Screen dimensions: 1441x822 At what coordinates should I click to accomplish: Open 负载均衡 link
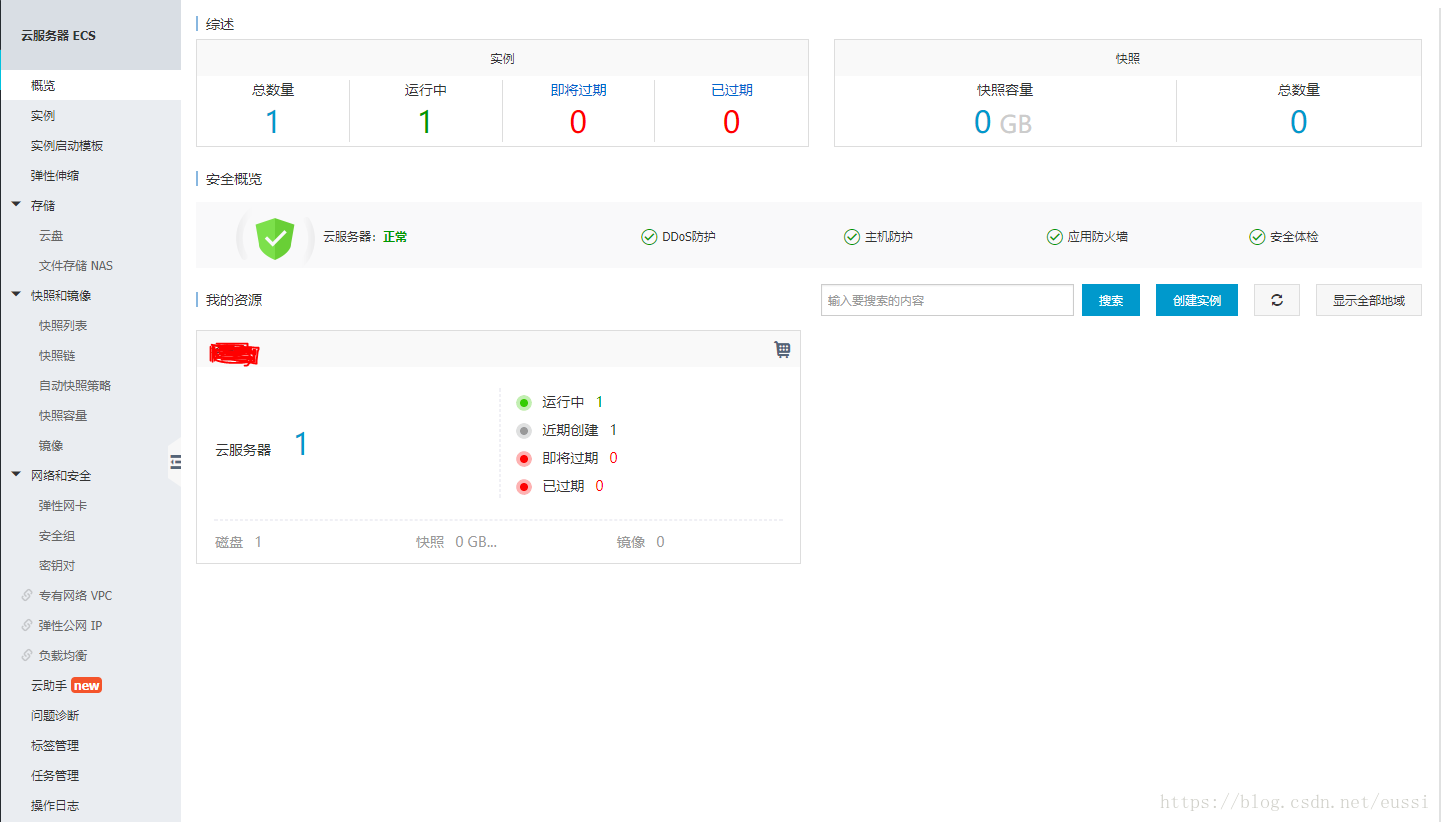coord(63,656)
